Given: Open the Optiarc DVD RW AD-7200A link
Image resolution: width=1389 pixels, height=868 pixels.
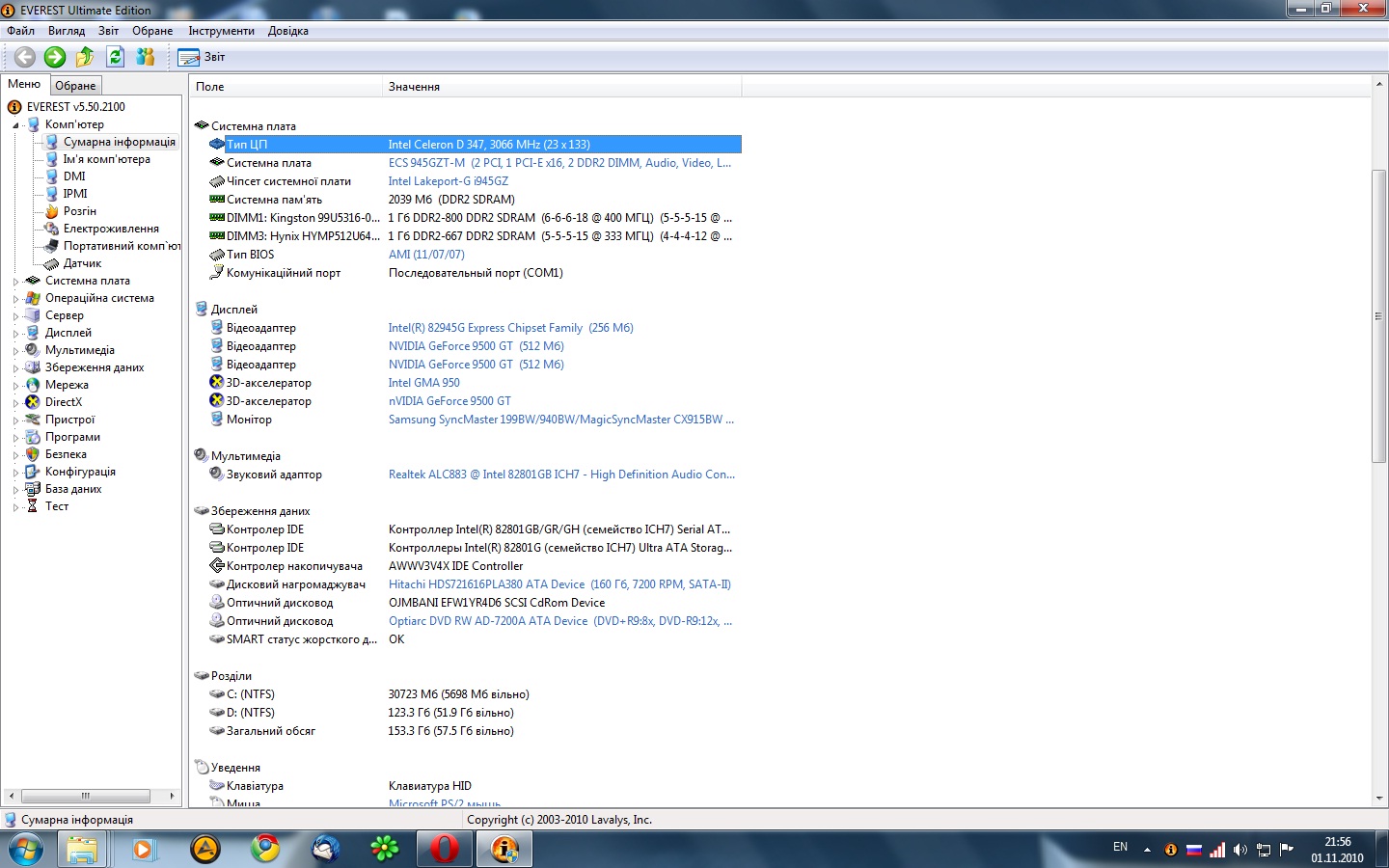Looking at the screenshot, I should pyautogui.click(x=560, y=621).
